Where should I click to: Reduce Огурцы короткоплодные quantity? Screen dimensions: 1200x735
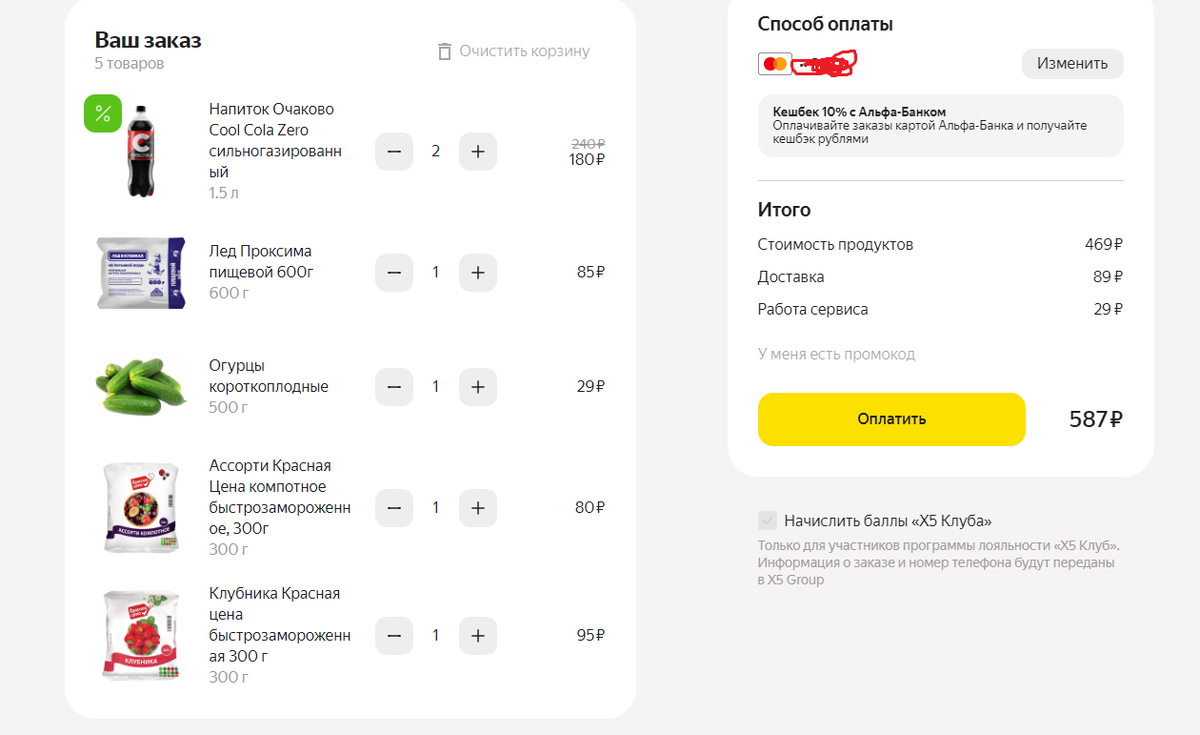pyautogui.click(x=394, y=387)
